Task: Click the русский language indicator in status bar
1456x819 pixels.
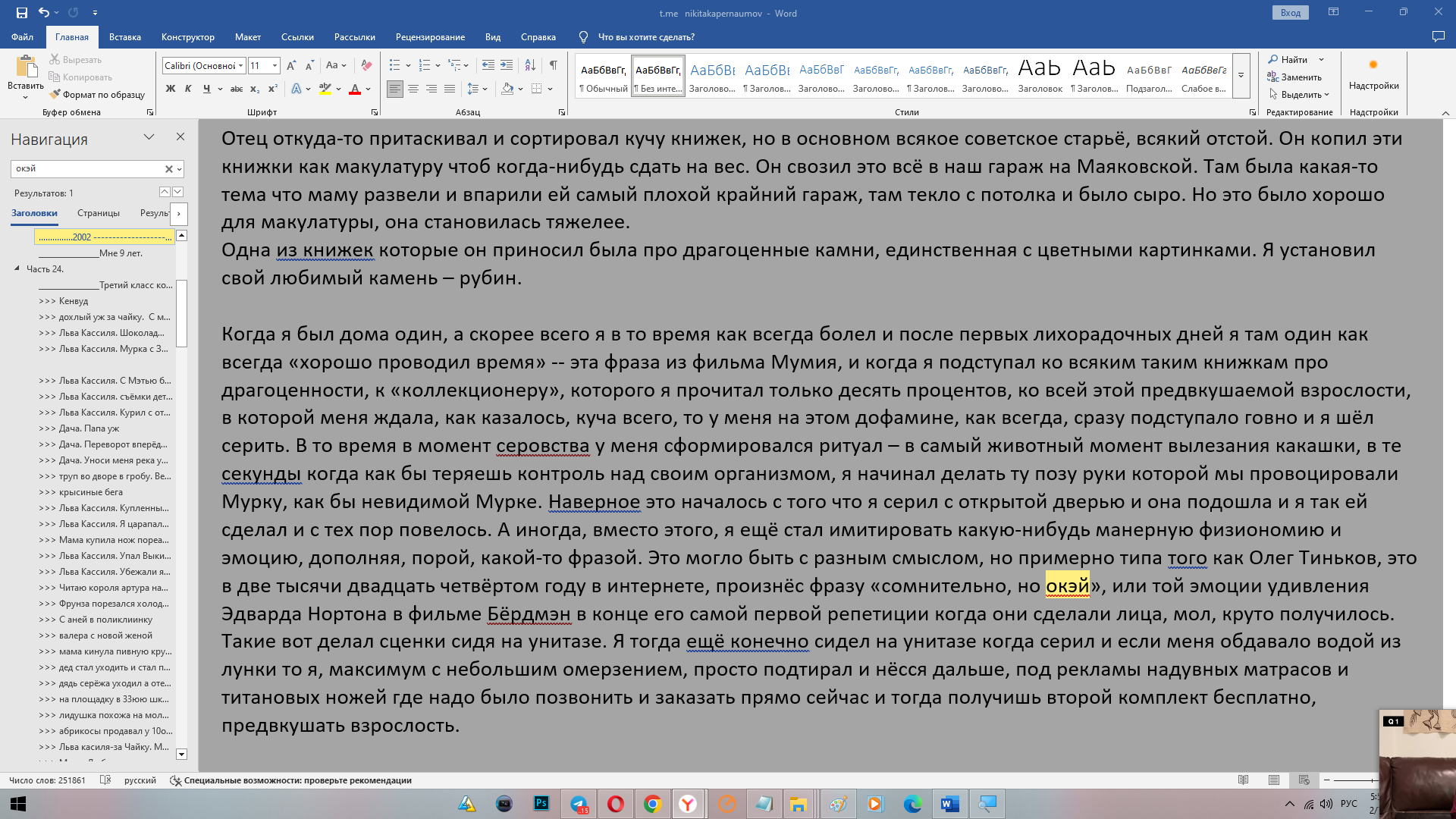Action: tap(140, 780)
